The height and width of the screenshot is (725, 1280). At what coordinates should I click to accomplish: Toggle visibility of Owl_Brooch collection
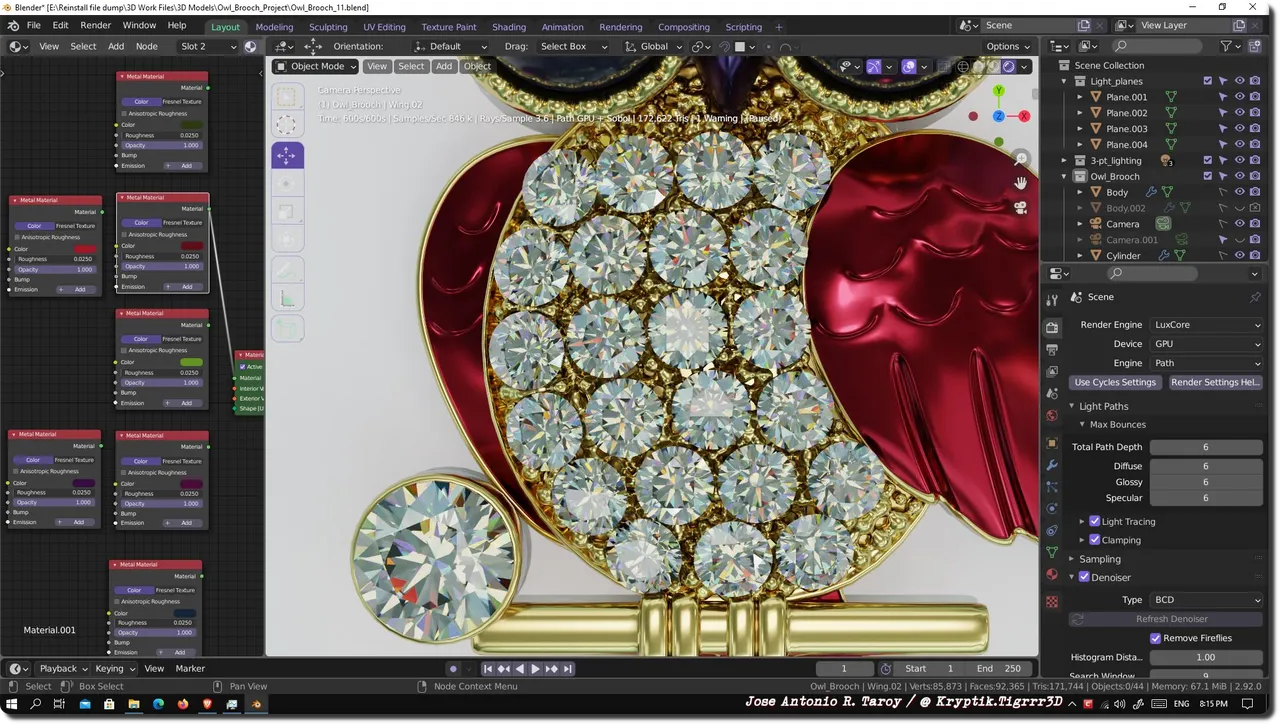[1239, 176]
